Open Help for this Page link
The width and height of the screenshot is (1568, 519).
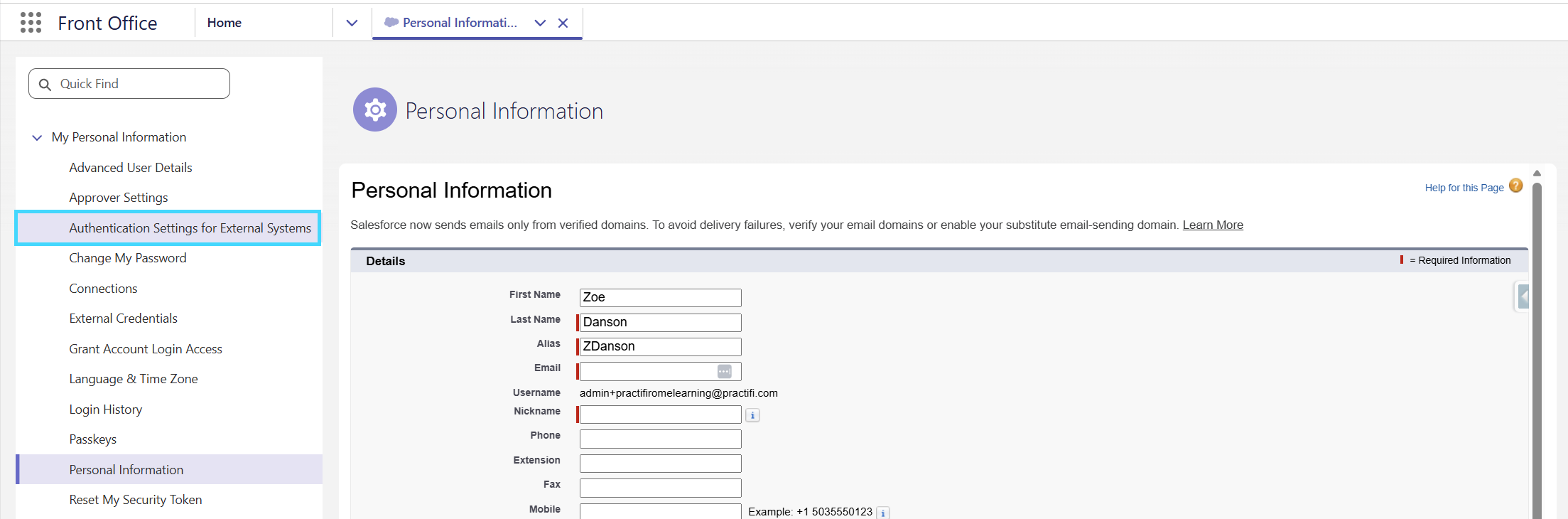(x=1464, y=188)
